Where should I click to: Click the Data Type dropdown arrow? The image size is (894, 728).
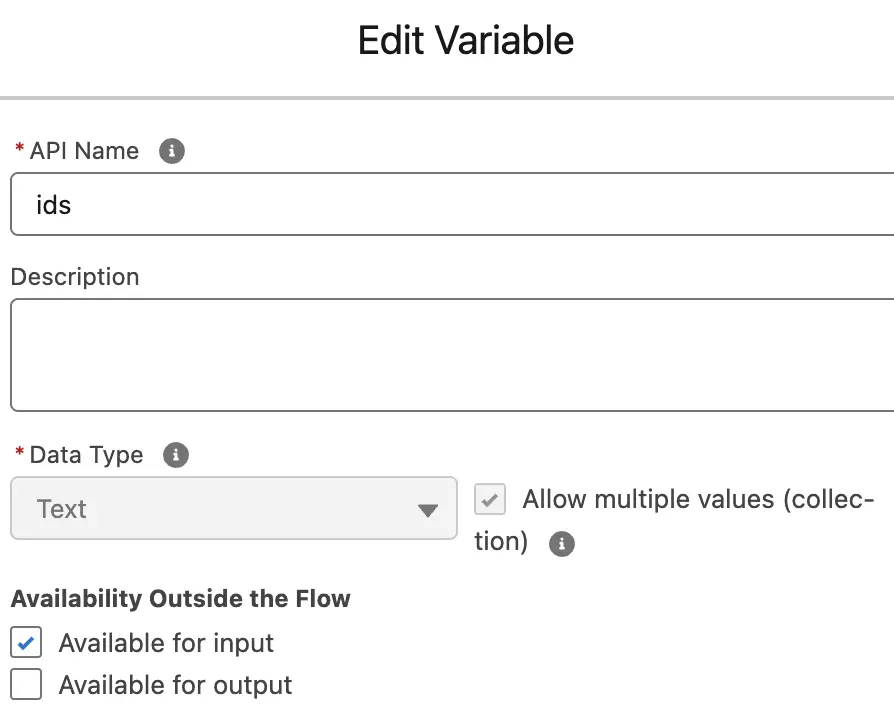pos(428,510)
